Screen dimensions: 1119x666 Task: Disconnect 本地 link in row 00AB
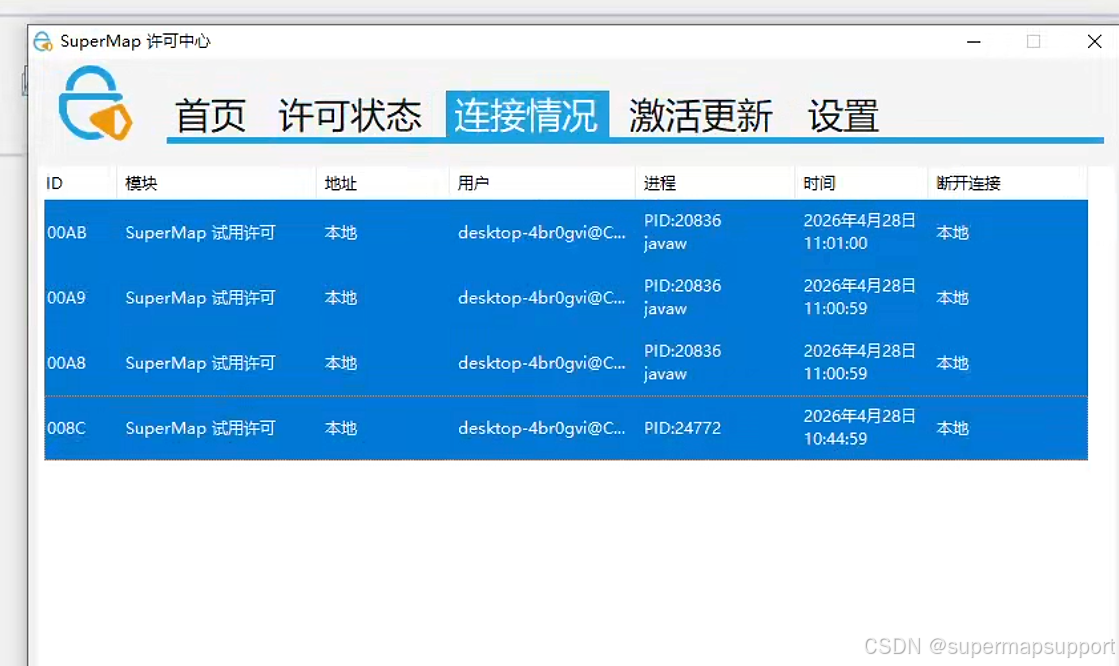(x=952, y=233)
